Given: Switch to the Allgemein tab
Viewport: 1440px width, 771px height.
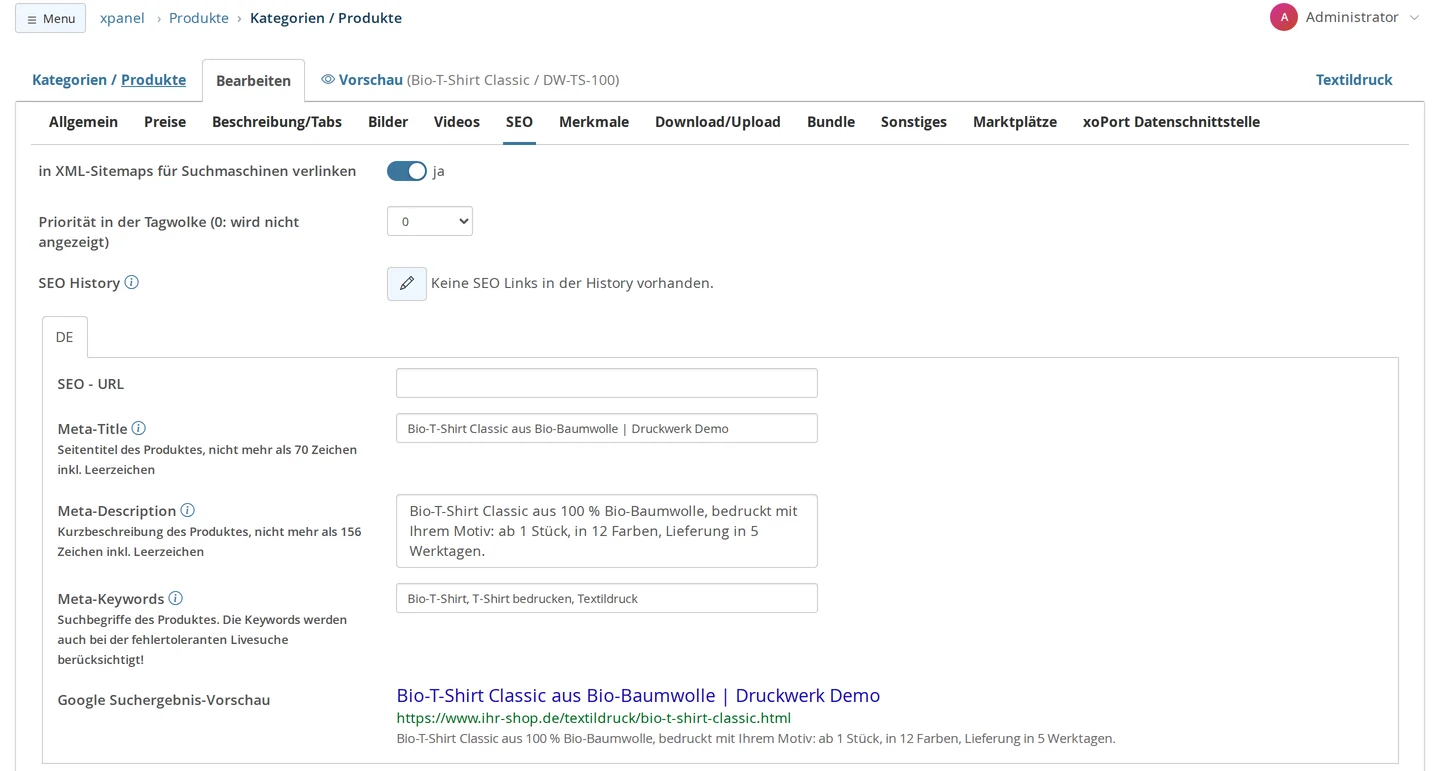Looking at the screenshot, I should point(83,122).
